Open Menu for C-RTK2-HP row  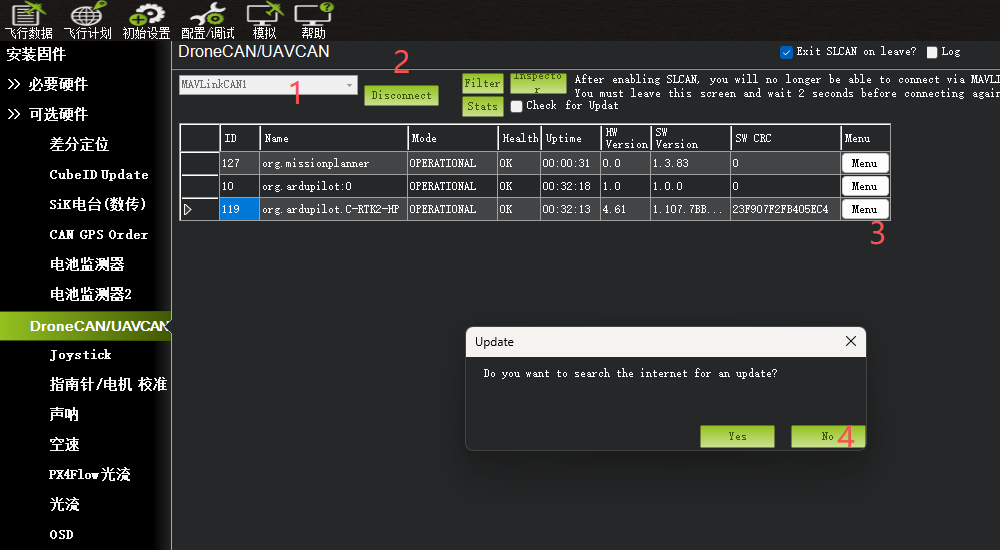(864, 209)
